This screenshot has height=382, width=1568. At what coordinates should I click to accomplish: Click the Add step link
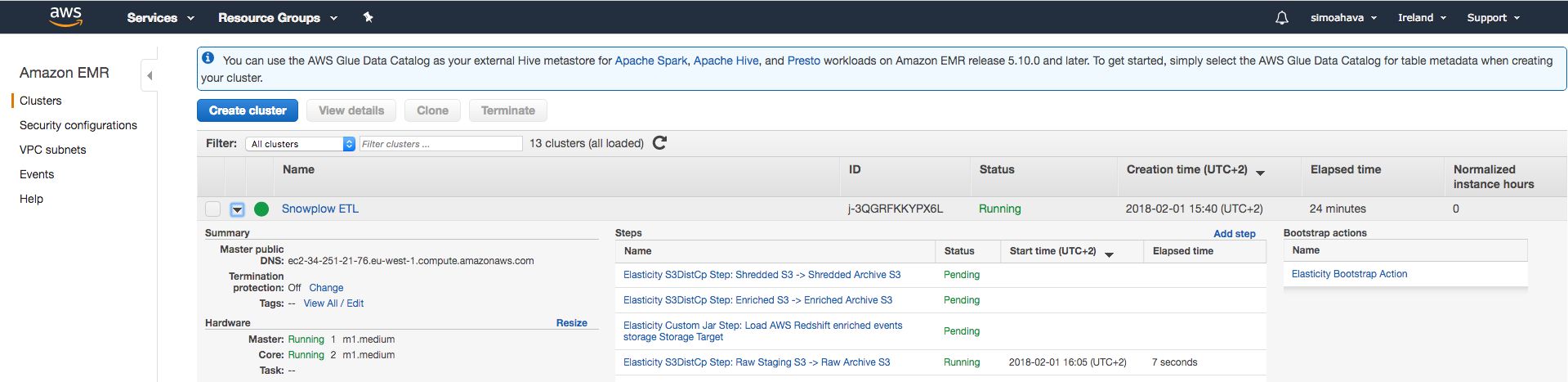pyautogui.click(x=1235, y=233)
